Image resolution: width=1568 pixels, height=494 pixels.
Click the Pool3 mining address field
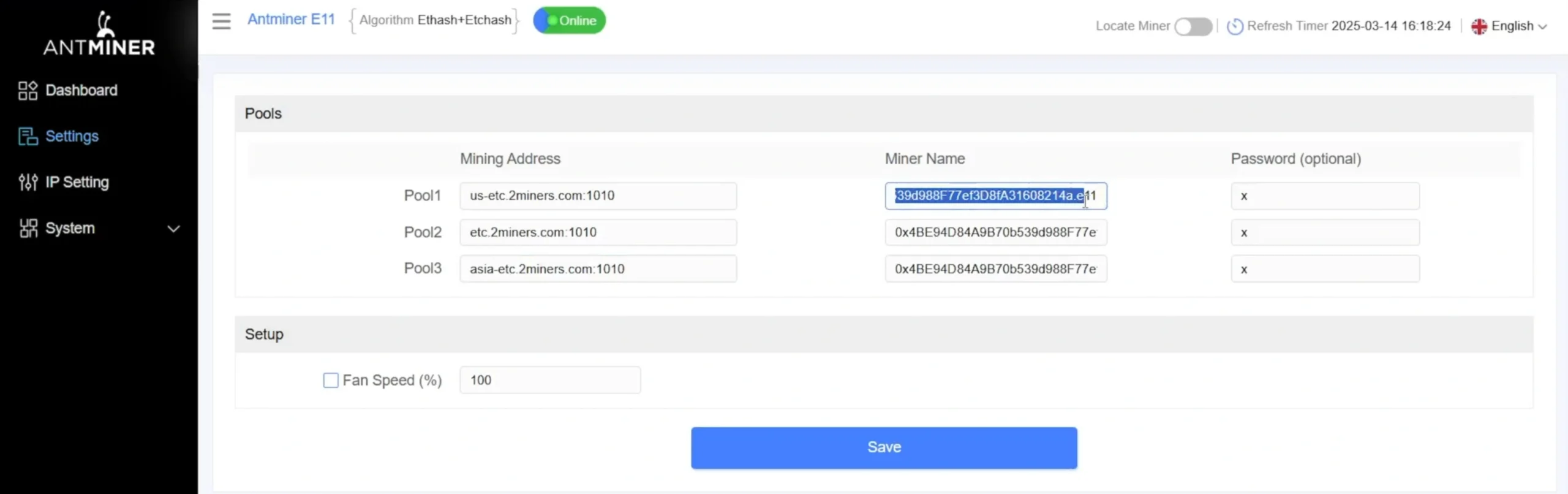(x=598, y=269)
